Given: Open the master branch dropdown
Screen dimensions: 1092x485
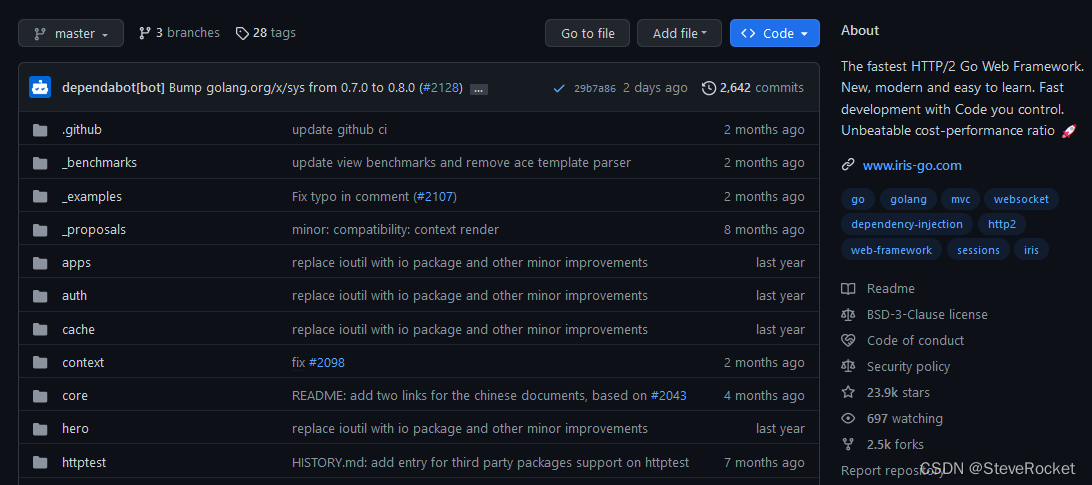Looking at the screenshot, I should pyautogui.click(x=71, y=33).
